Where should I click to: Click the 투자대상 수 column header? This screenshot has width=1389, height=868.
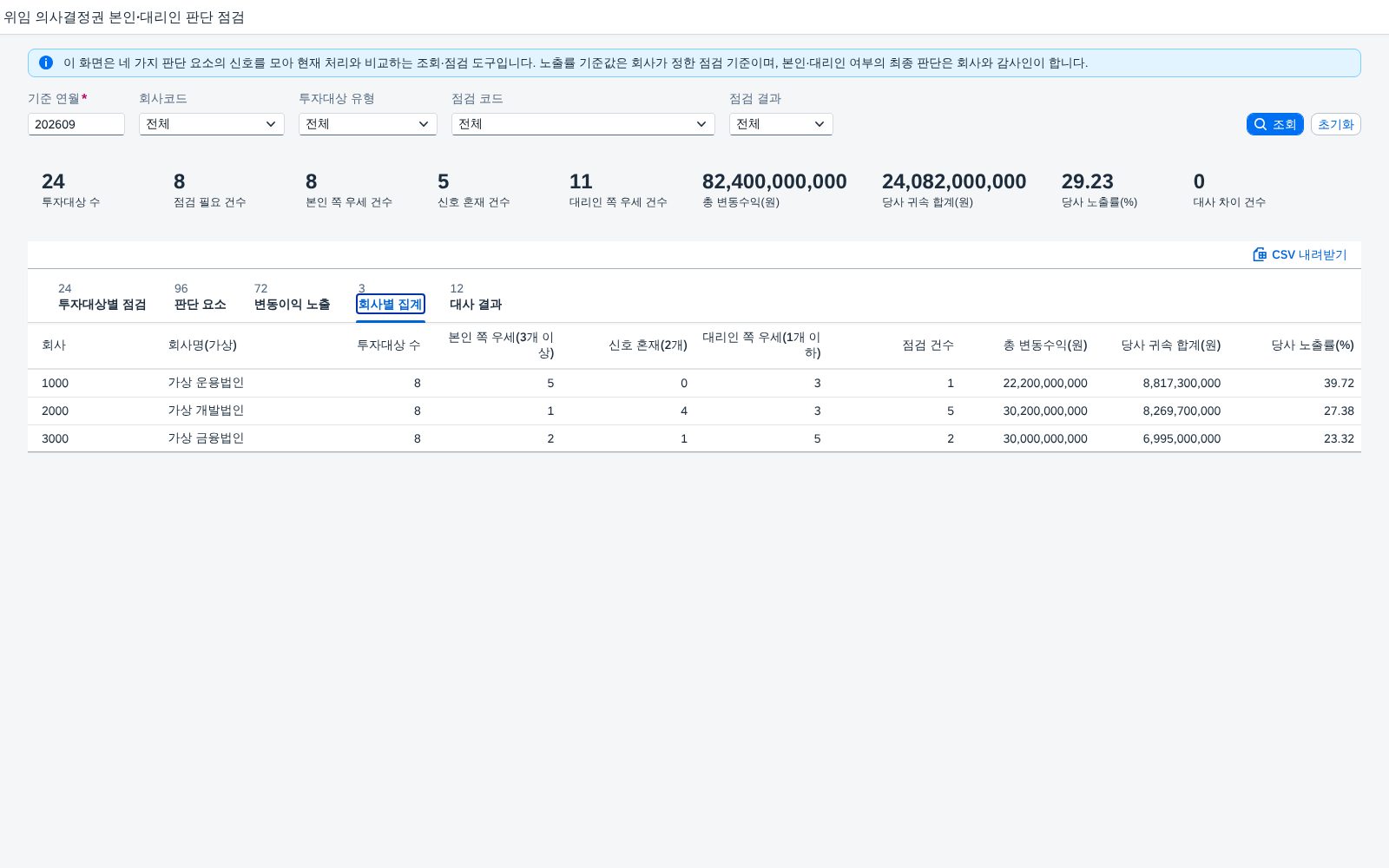[x=389, y=345]
